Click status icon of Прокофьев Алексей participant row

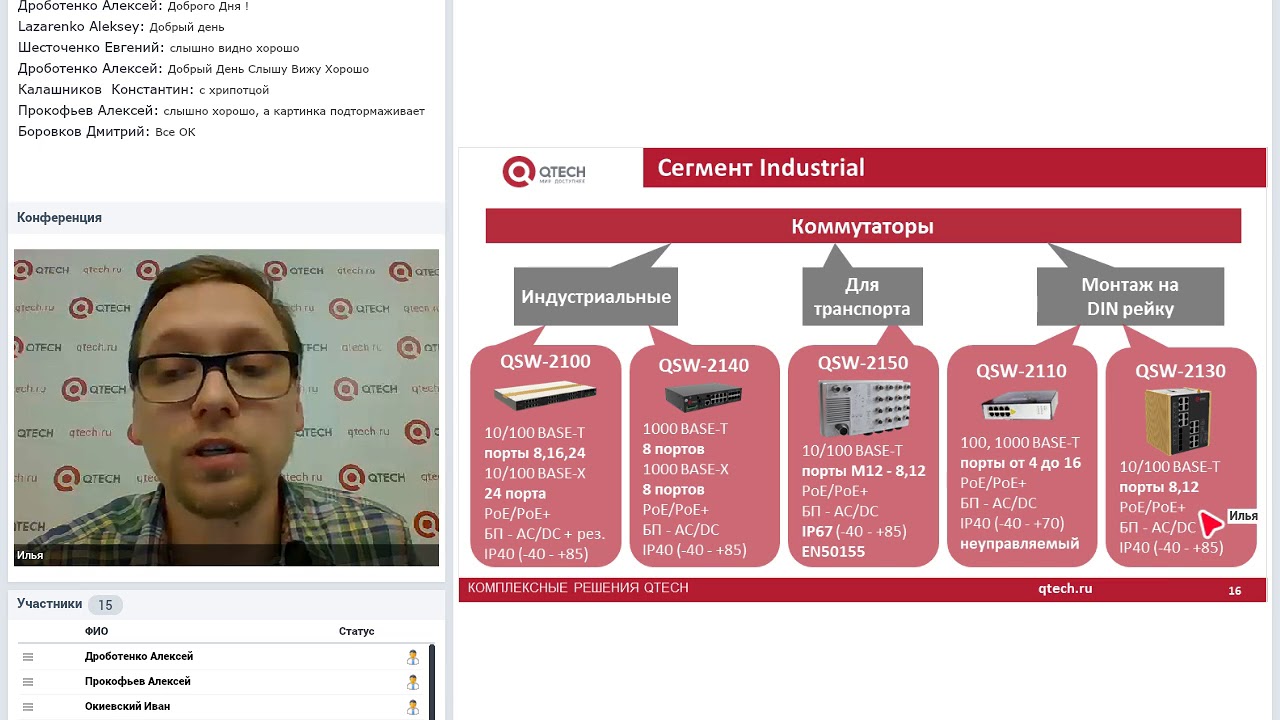tap(412, 682)
